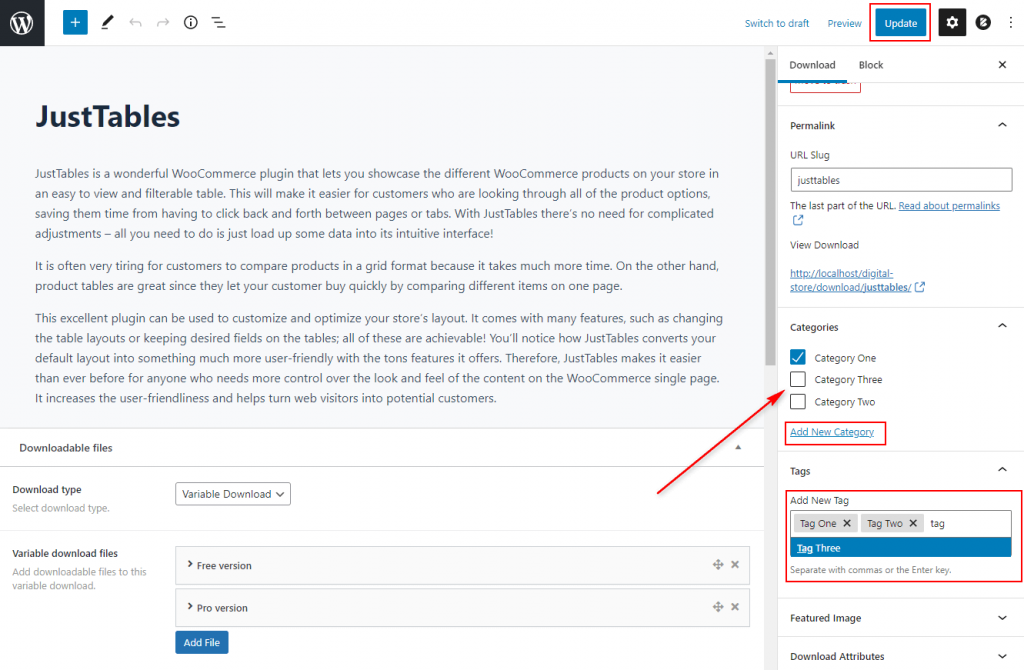
Task: Remove the Tag Two tag
Action: (x=914, y=523)
